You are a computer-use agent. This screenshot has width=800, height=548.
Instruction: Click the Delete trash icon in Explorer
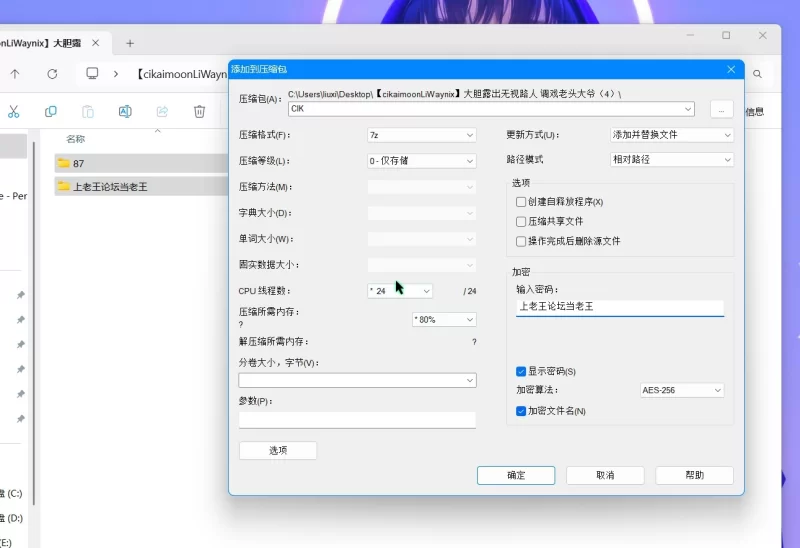[199, 111]
